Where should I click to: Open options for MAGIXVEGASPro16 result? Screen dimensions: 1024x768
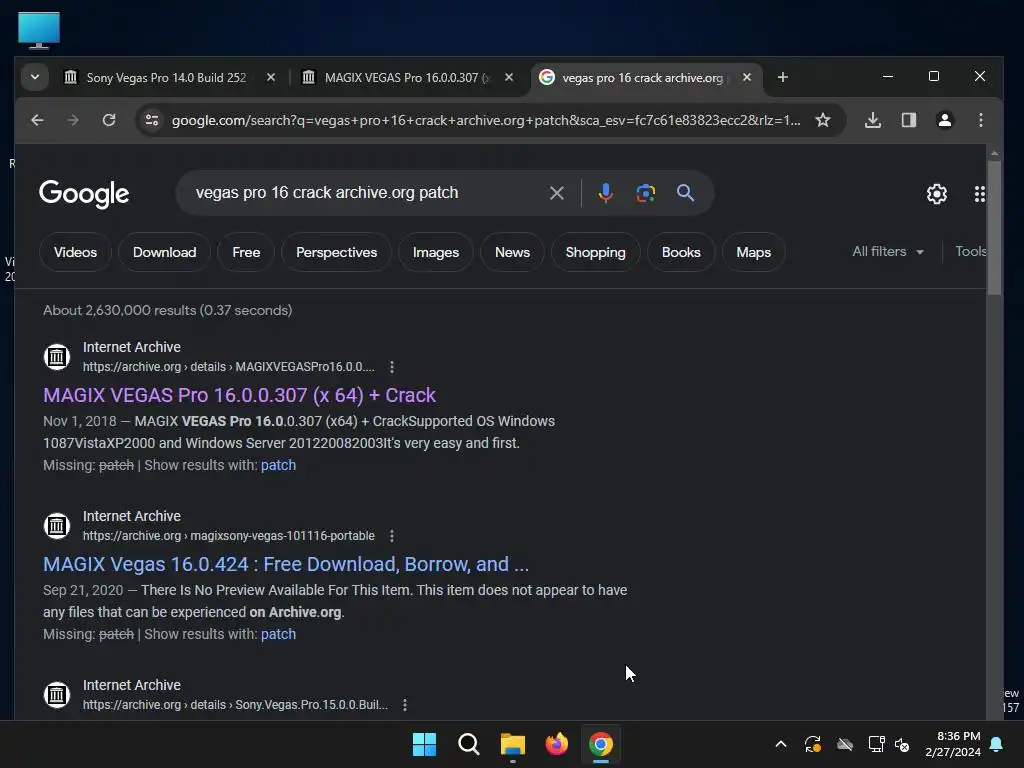pyautogui.click(x=392, y=367)
